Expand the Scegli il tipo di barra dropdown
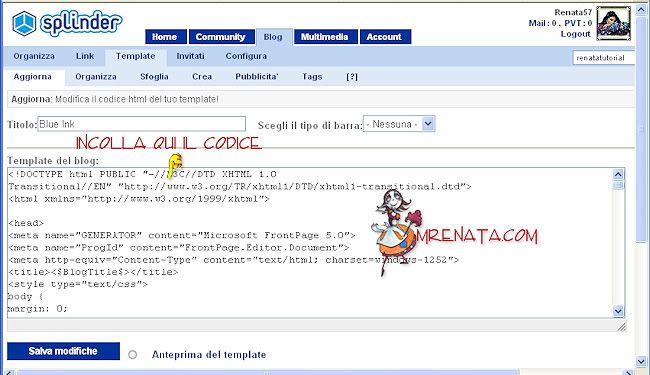650x375 pixels. pos(428,123)
